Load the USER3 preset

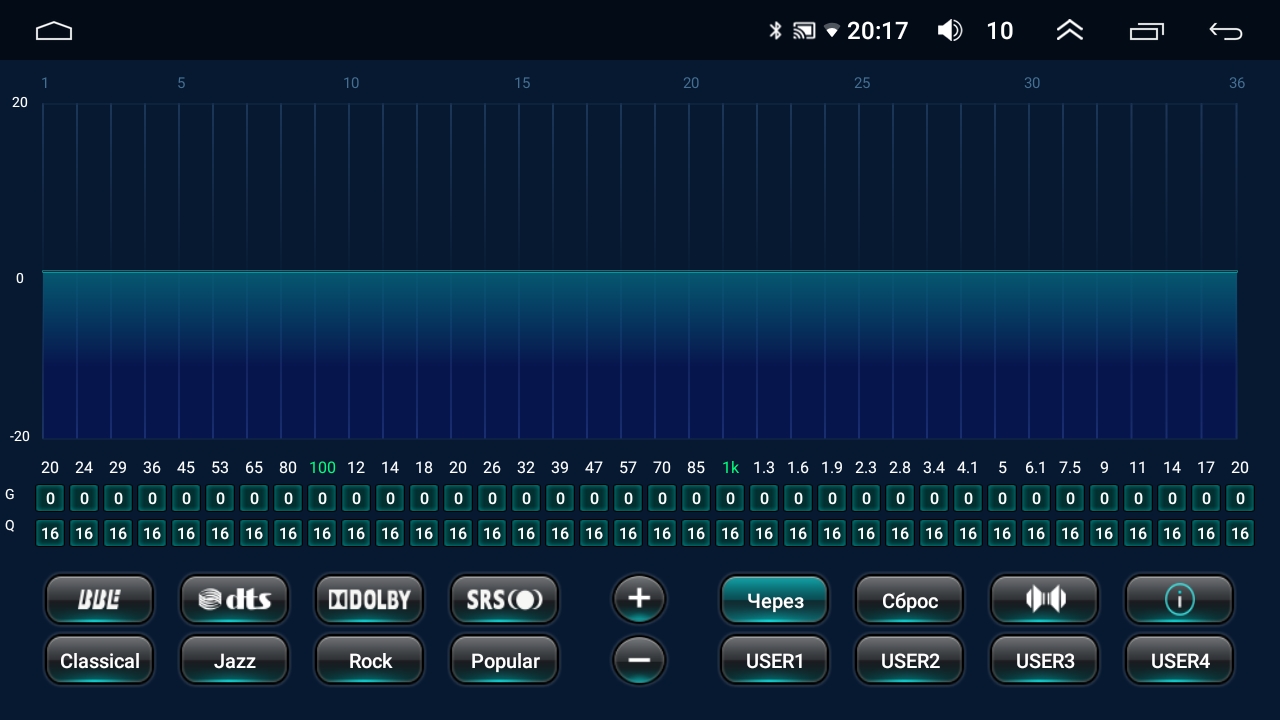1045,660
